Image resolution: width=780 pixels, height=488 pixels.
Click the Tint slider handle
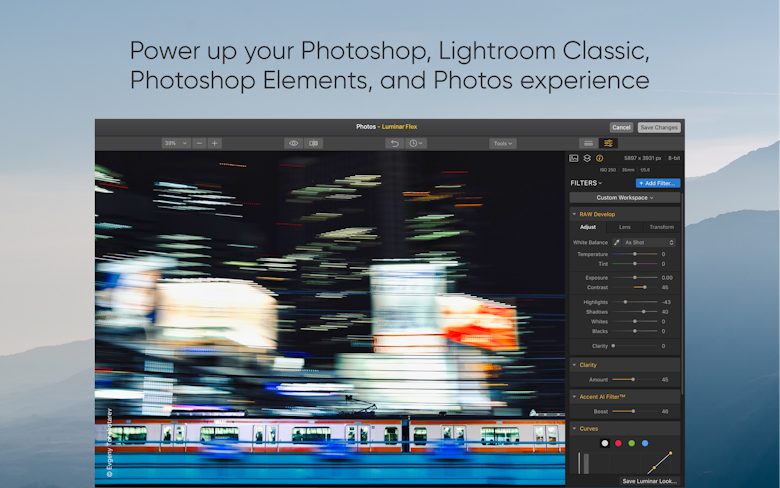[635, 264]
